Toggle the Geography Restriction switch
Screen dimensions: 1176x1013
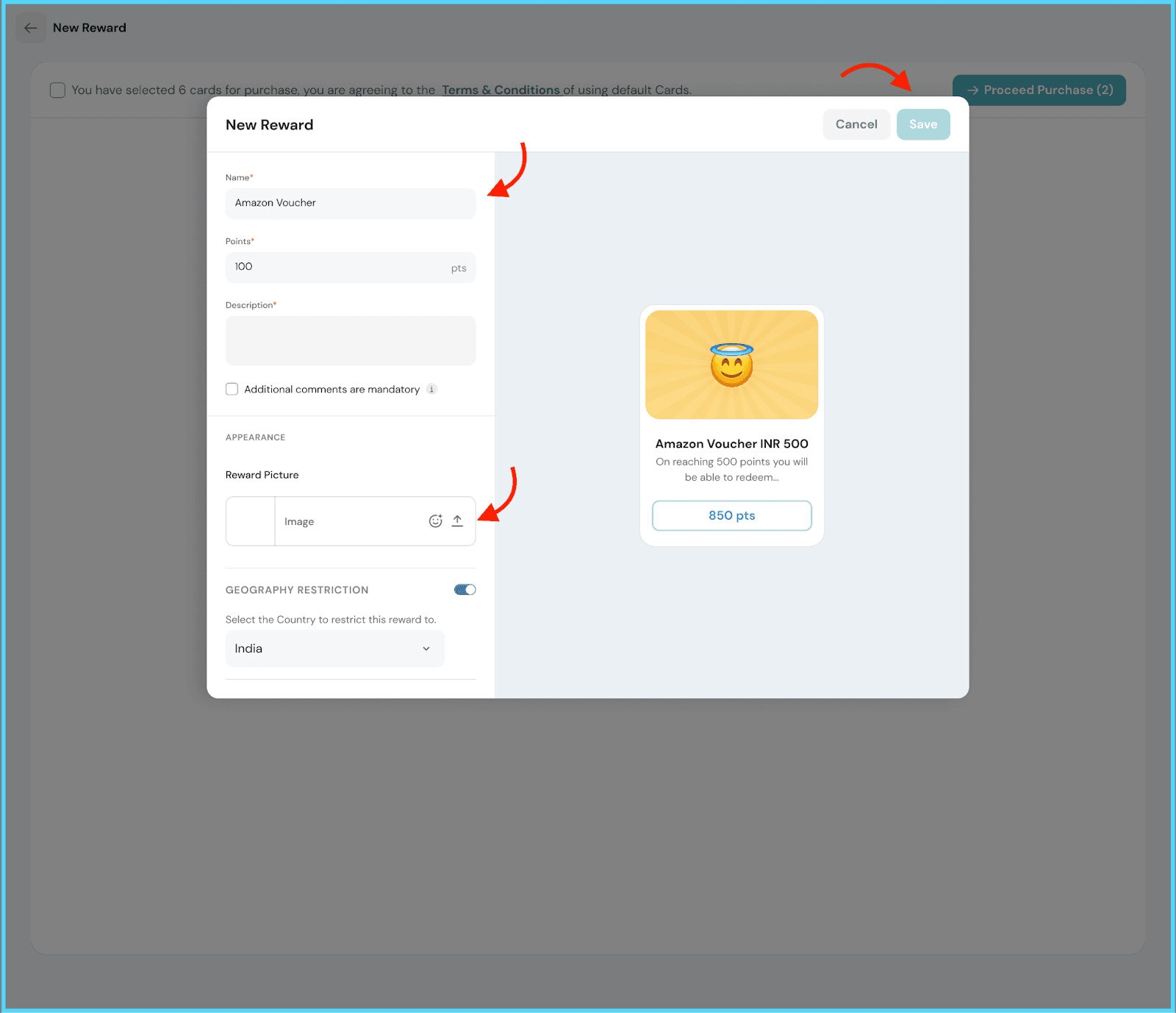(x=465, y=590)
